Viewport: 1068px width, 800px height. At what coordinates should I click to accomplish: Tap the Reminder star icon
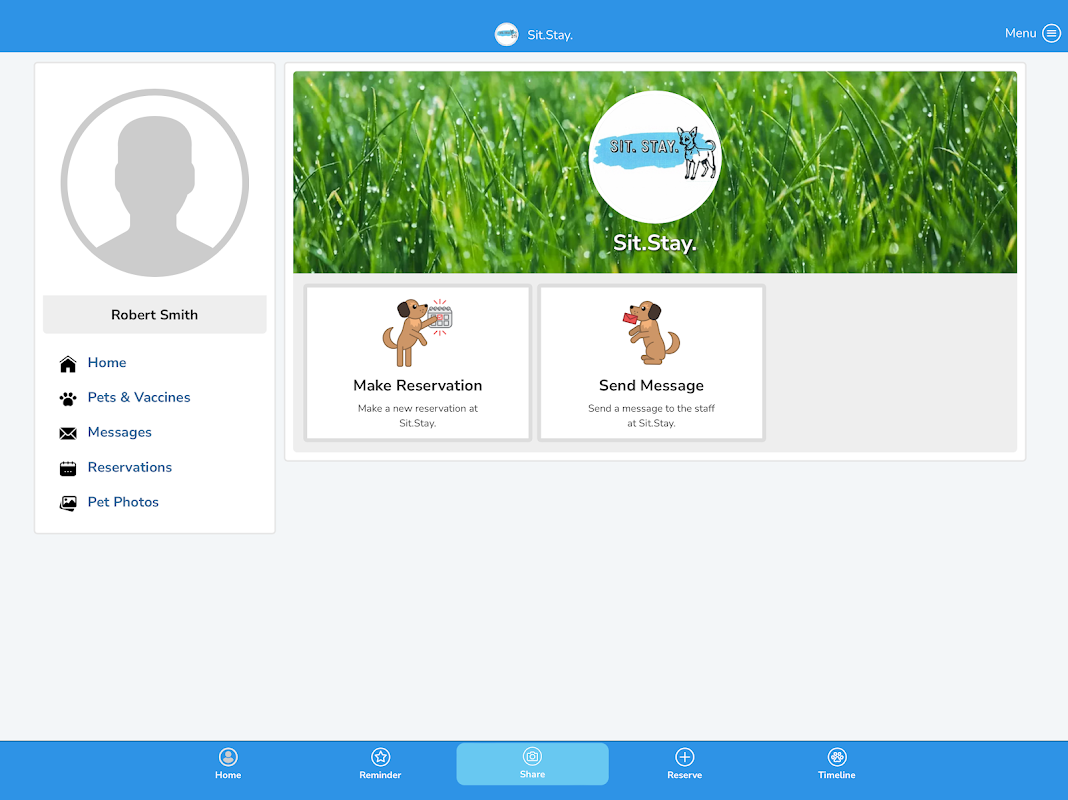pyautogui.click(x=380, y=757)
